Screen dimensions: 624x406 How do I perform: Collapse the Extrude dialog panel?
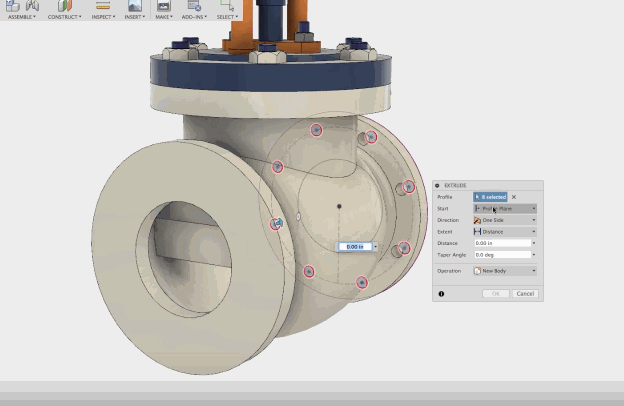point(437,186)
